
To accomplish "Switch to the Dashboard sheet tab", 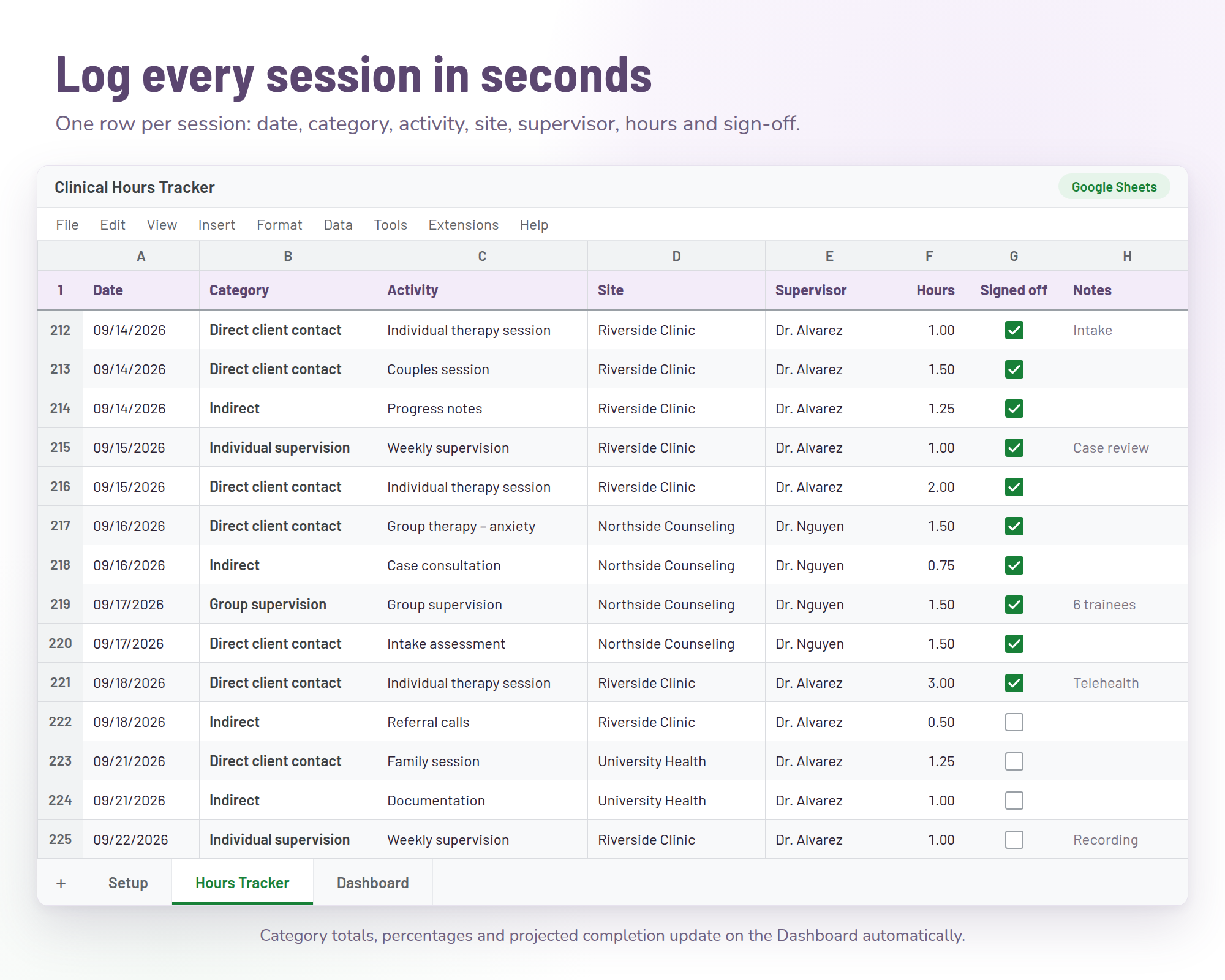I will [x=373, y=883].
